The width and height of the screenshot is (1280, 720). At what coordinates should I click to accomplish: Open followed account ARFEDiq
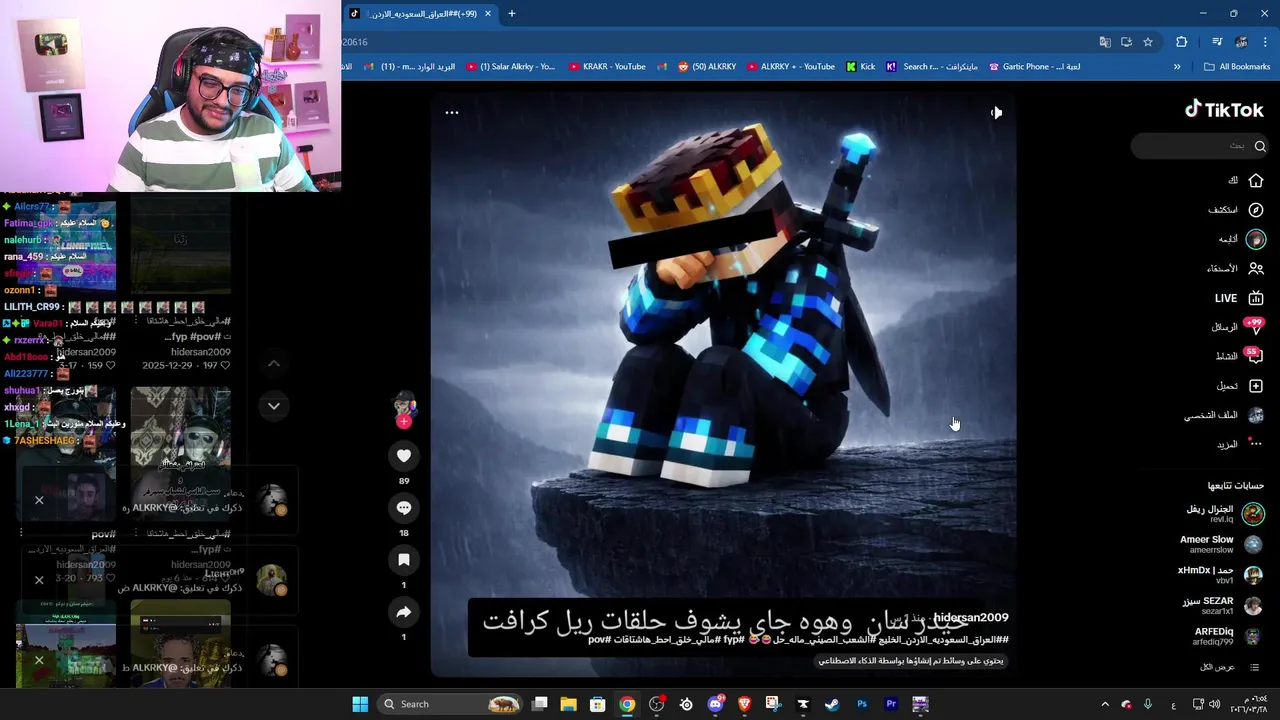click(x=1228, y=637)
